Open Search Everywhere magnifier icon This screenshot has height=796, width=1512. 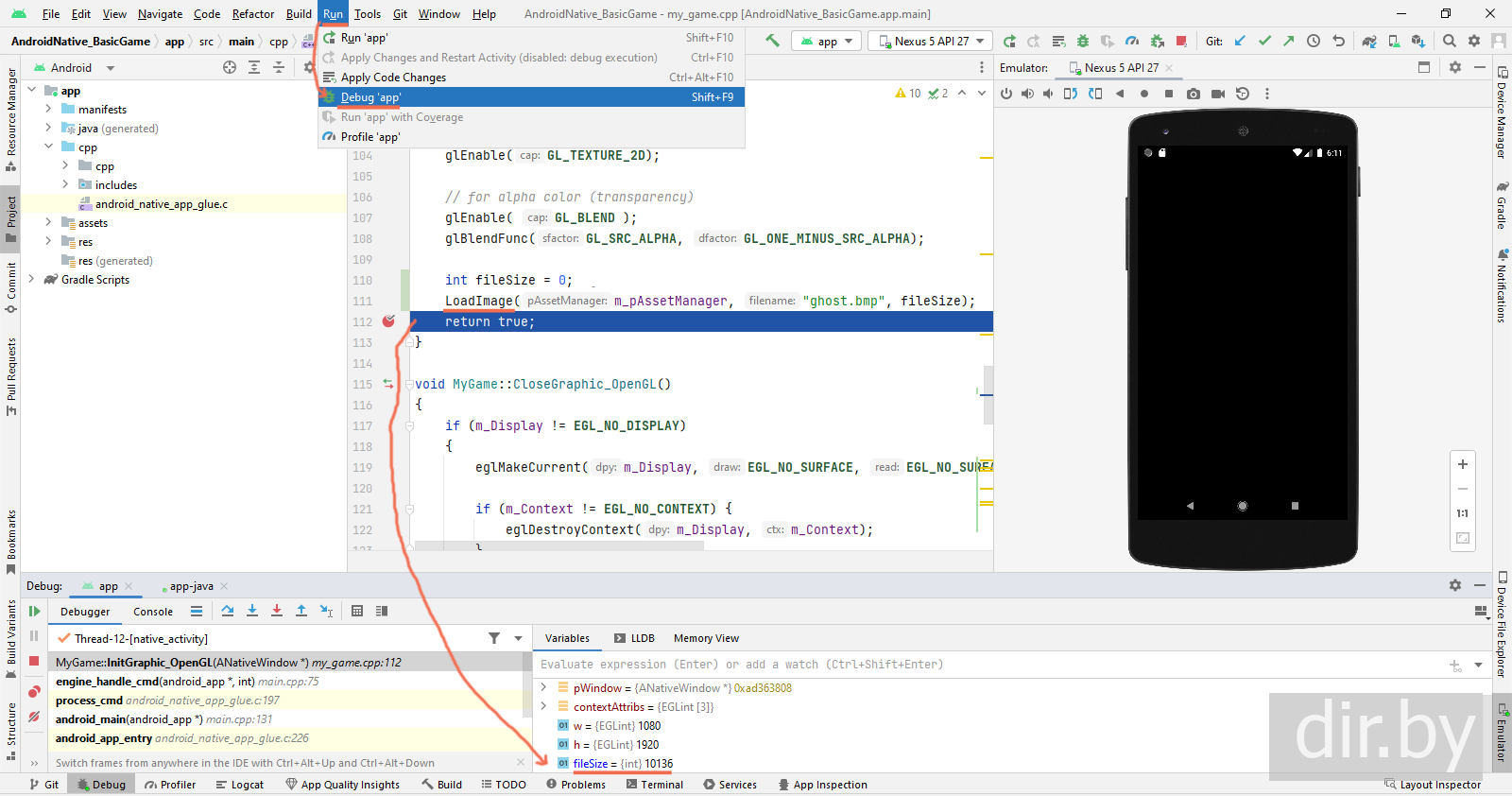click(x=1450, y=41)
